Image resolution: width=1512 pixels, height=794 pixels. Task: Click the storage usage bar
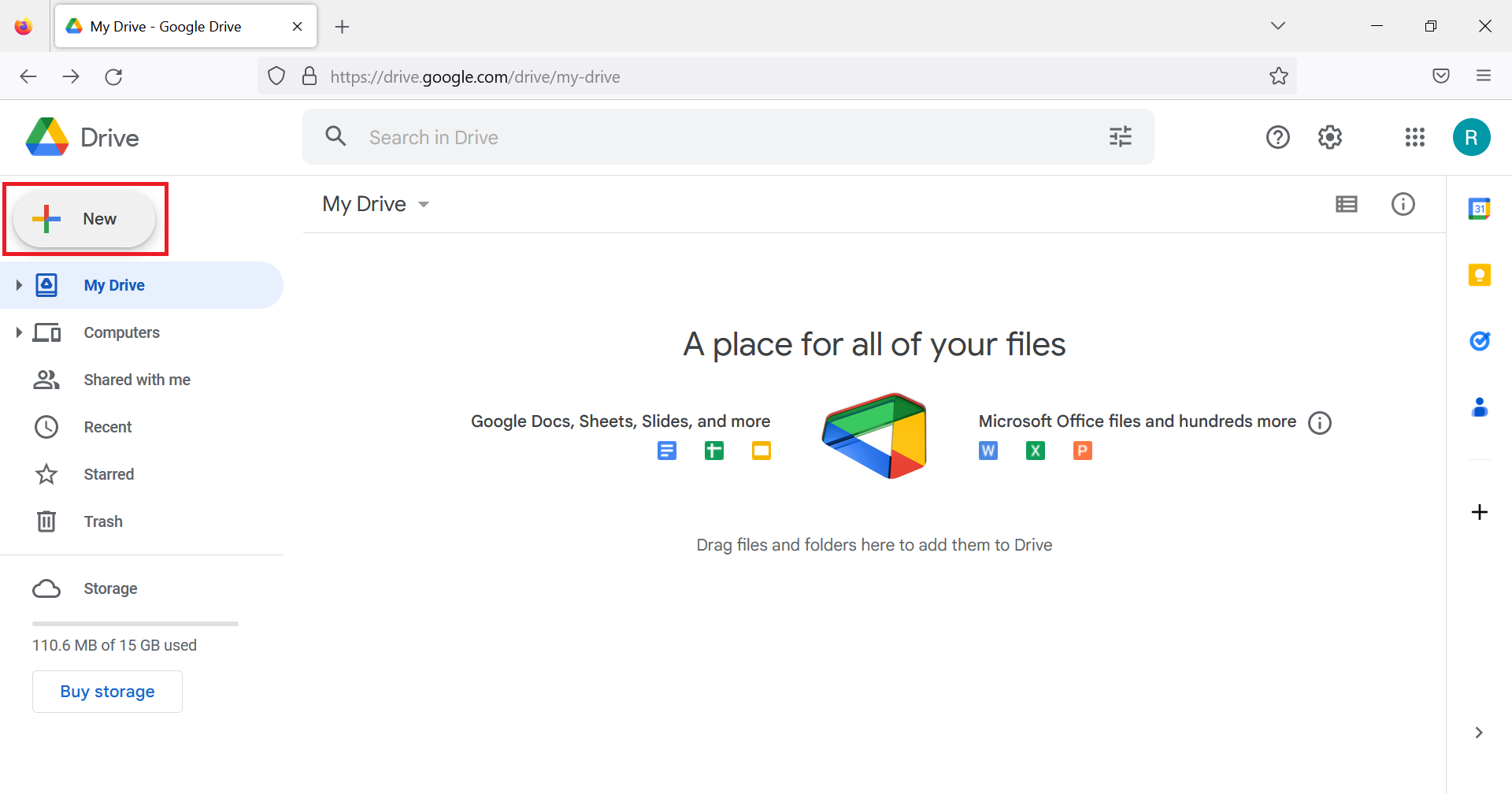pyautogui.click(x=135, y=624)
